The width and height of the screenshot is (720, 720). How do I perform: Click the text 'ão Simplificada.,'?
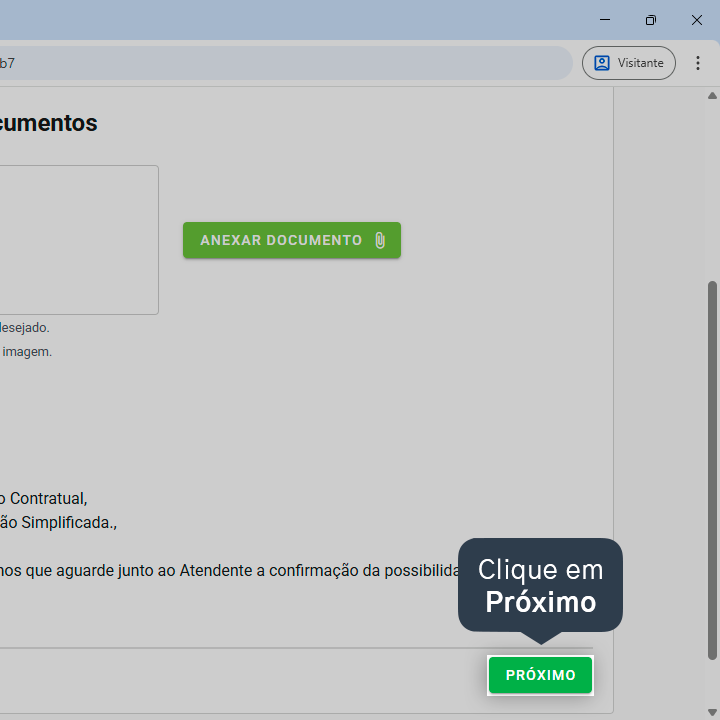[58, 523]
